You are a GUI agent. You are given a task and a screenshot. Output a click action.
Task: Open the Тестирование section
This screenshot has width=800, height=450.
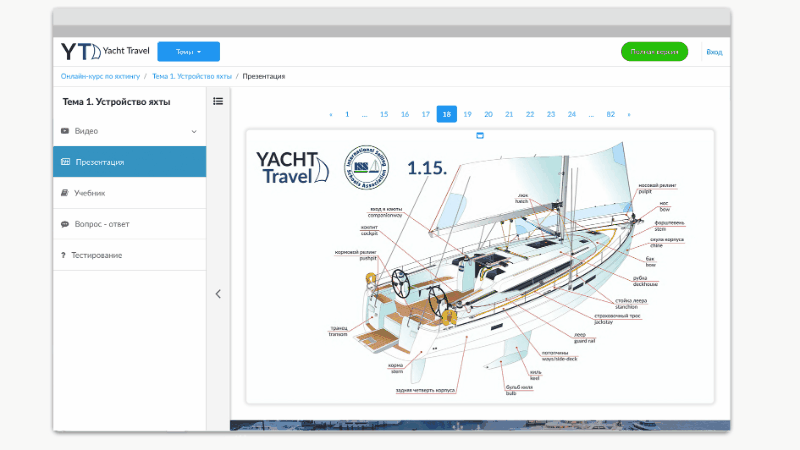(98, 255)
